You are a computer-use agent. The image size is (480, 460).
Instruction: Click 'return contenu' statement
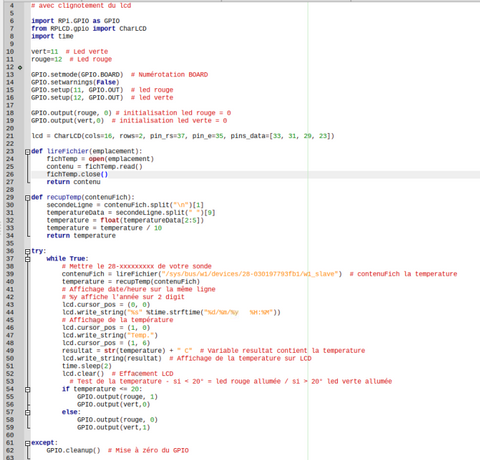point(73,182)
